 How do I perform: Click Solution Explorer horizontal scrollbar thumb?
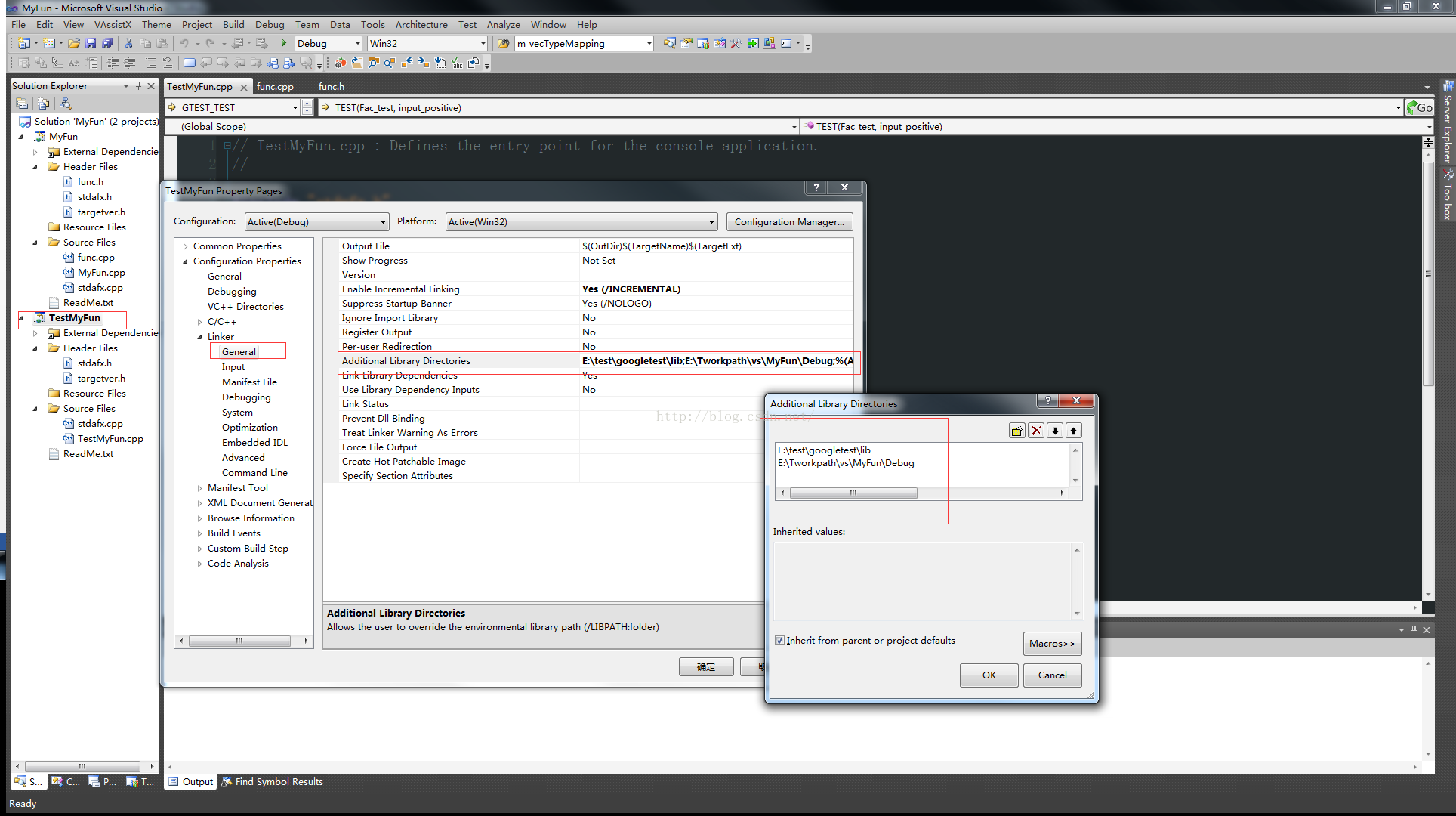pos(82,766)
